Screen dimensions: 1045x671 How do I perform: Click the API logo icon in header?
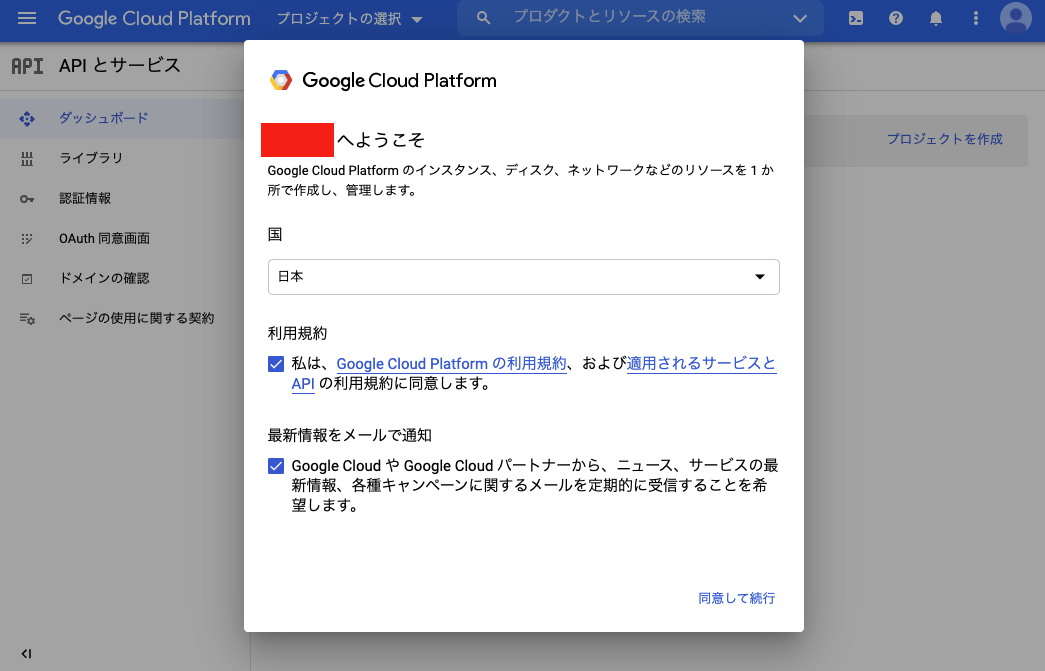[x=27, y=66]
